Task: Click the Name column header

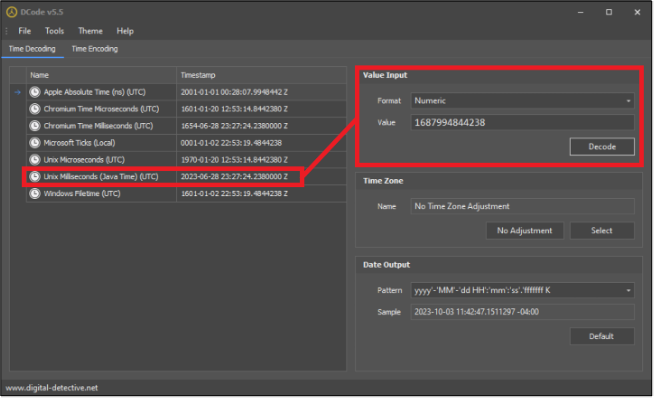Action: point(101,75)
